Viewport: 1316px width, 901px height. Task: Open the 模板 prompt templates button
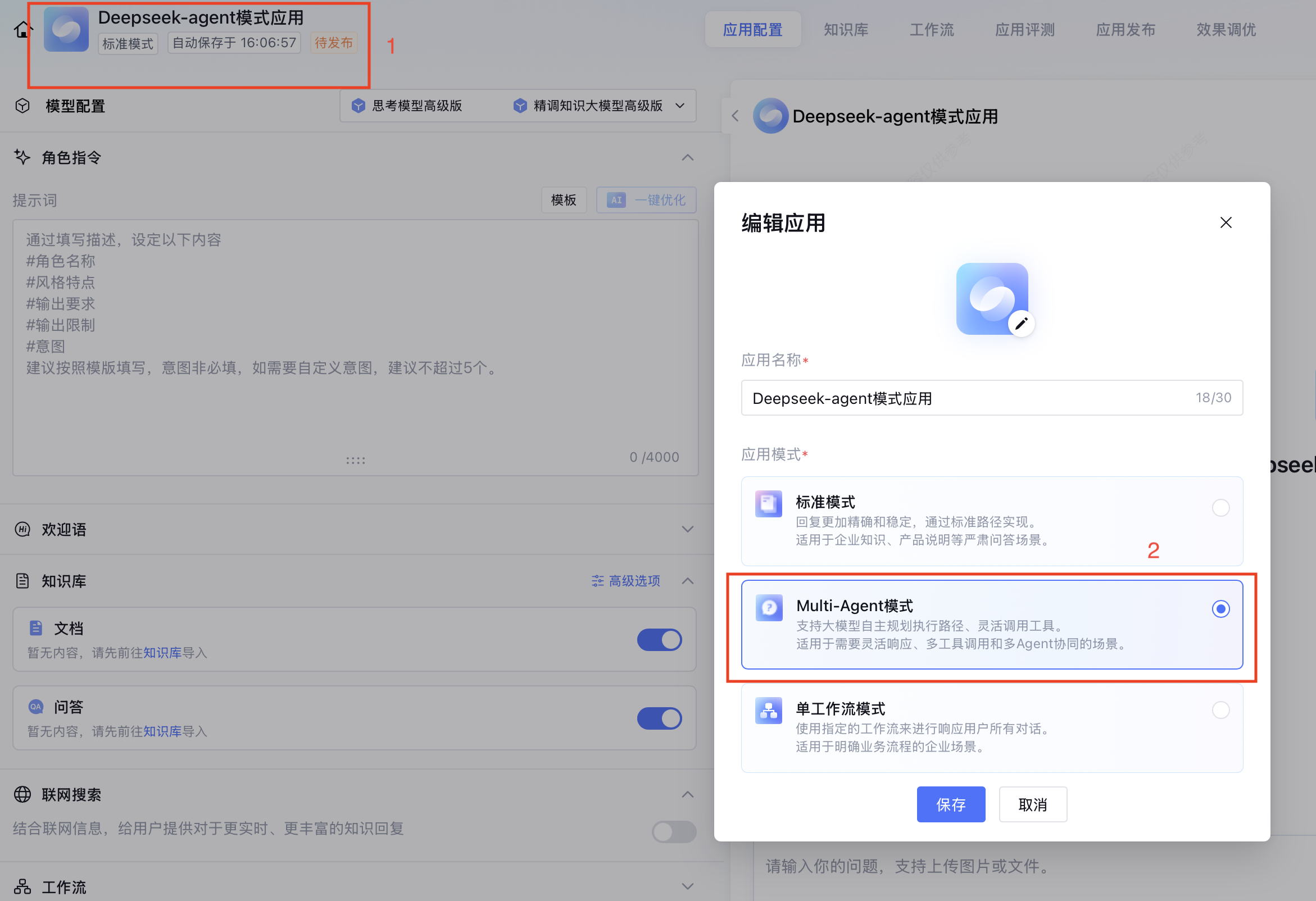point(564,200)
